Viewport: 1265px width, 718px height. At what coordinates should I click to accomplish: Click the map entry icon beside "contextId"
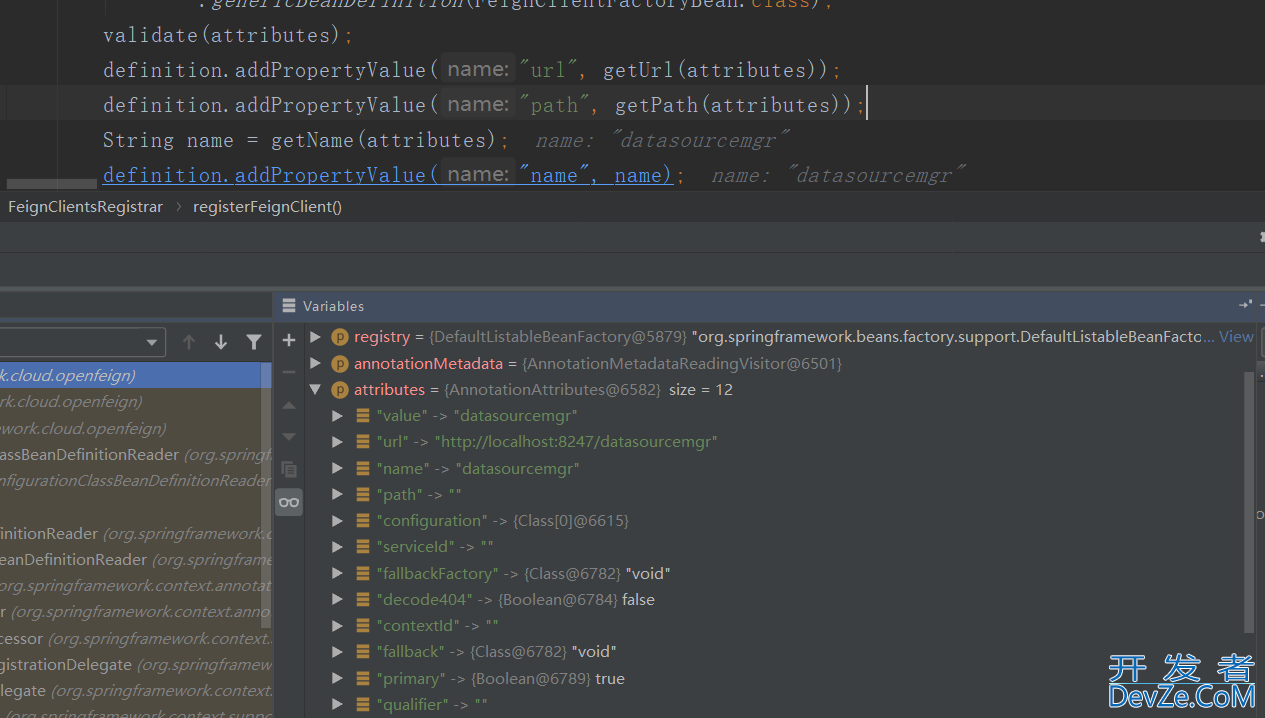(x=363, y=626)
